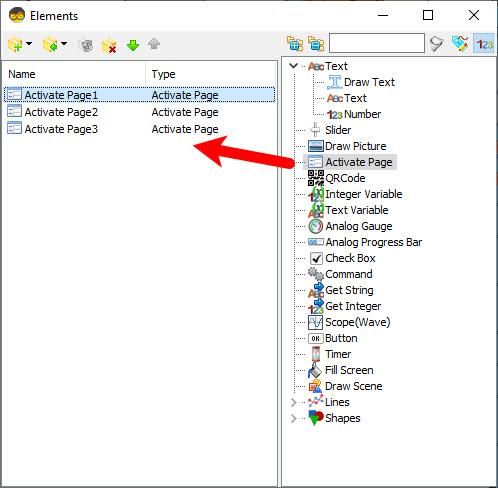Select the Draw Scene element
The width and height of the screenshot is (498, 488).
tap(354, 386)
